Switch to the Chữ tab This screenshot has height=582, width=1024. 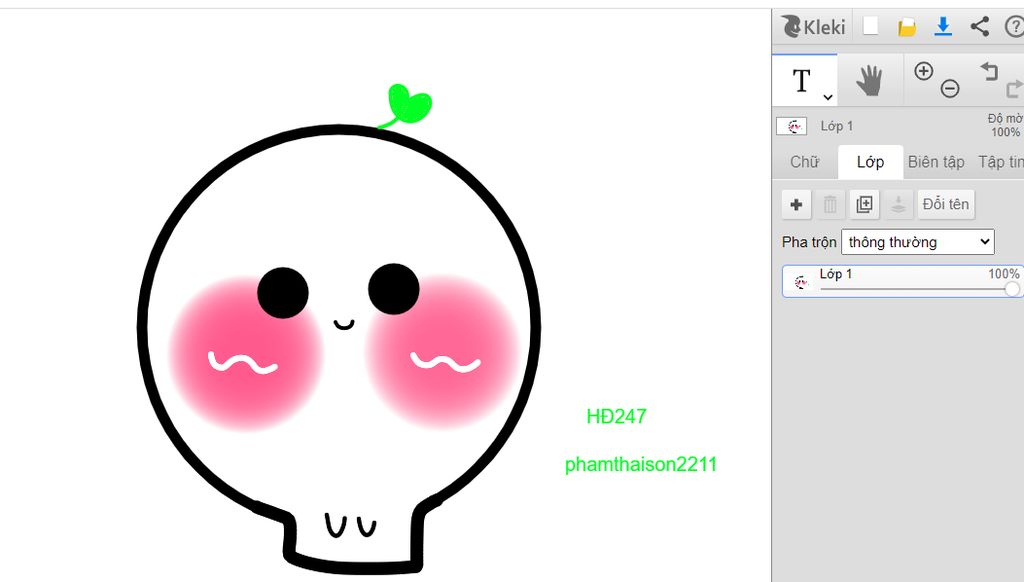(805, 162)
